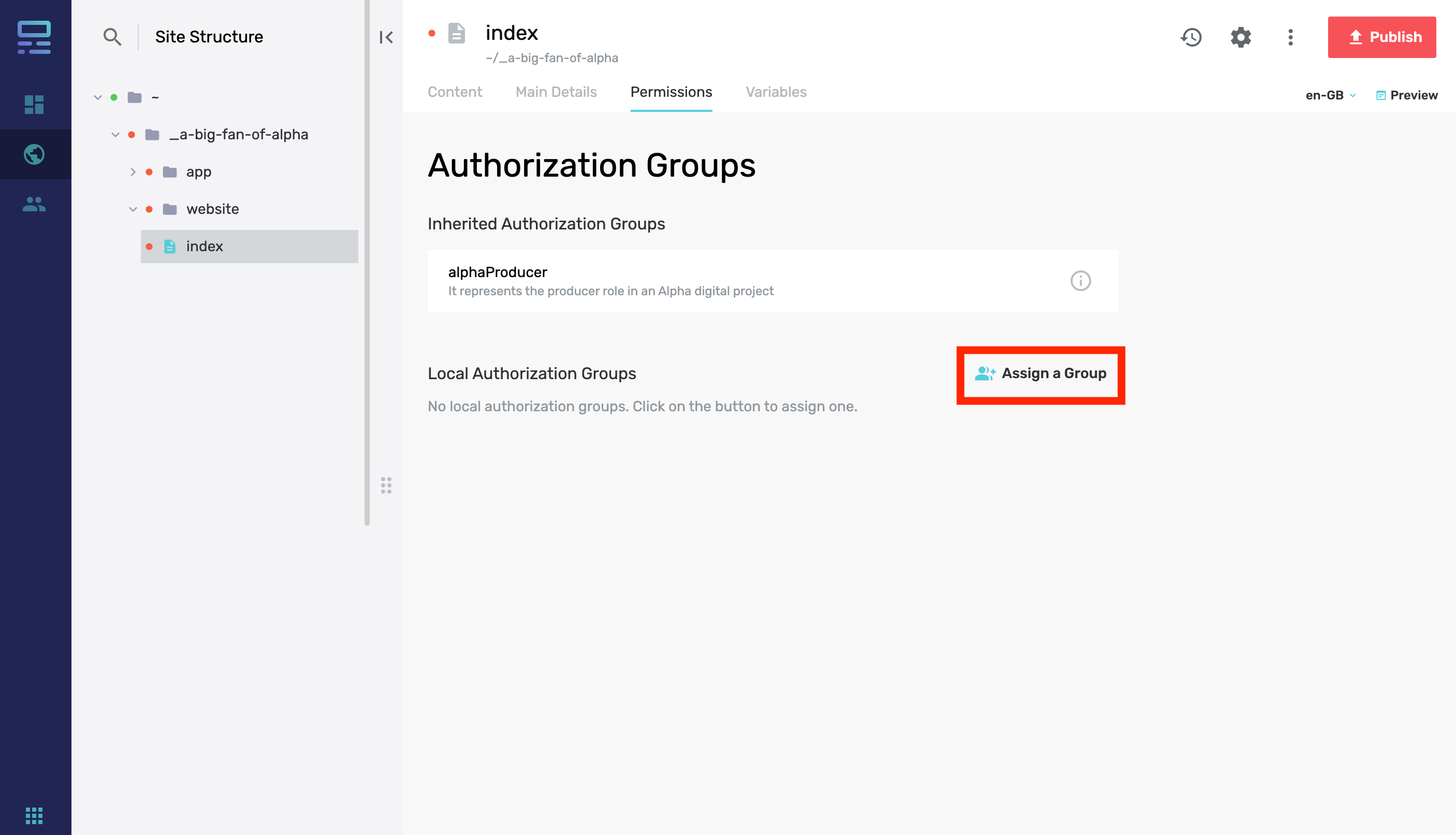The image size is (1456, 835).
Task: Click the app logo icon
Action: [x=34, y=37]
